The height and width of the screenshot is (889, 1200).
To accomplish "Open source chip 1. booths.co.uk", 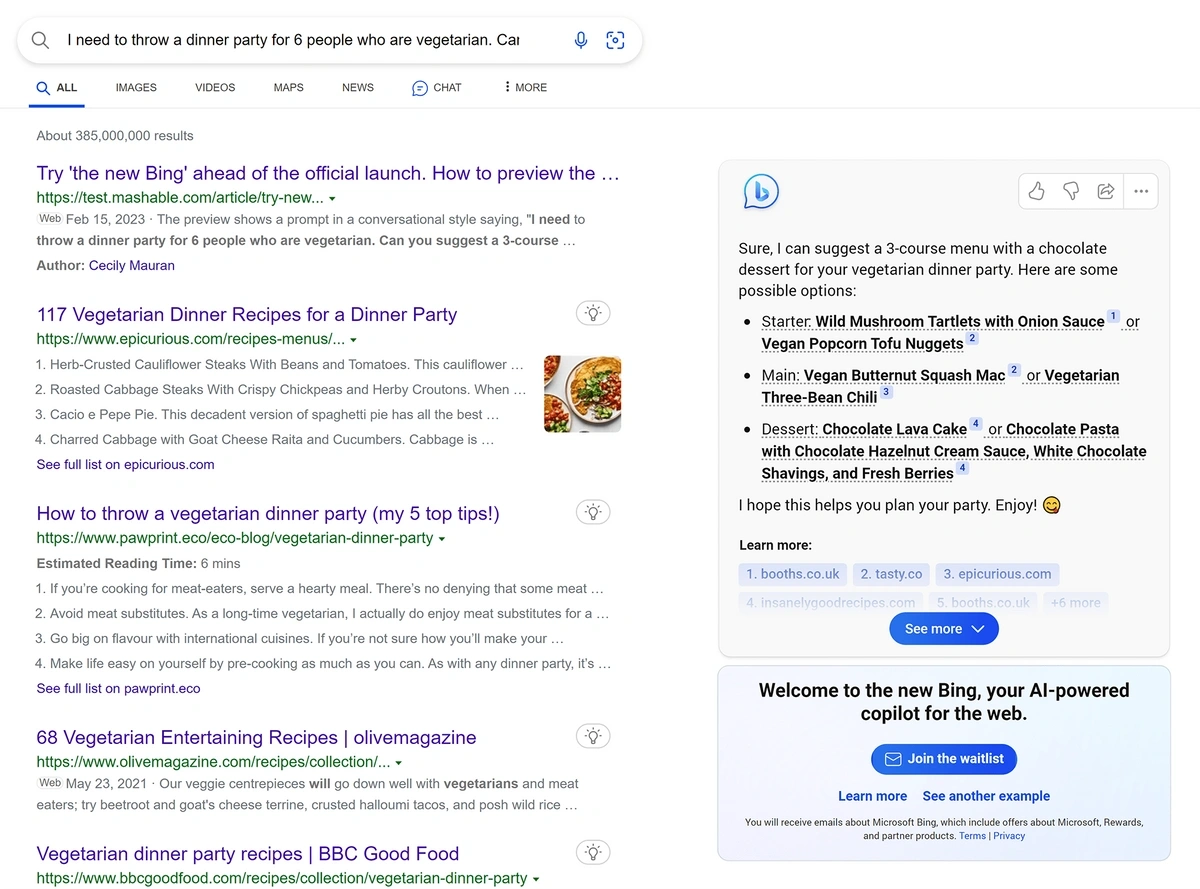I will pos(793,574).
